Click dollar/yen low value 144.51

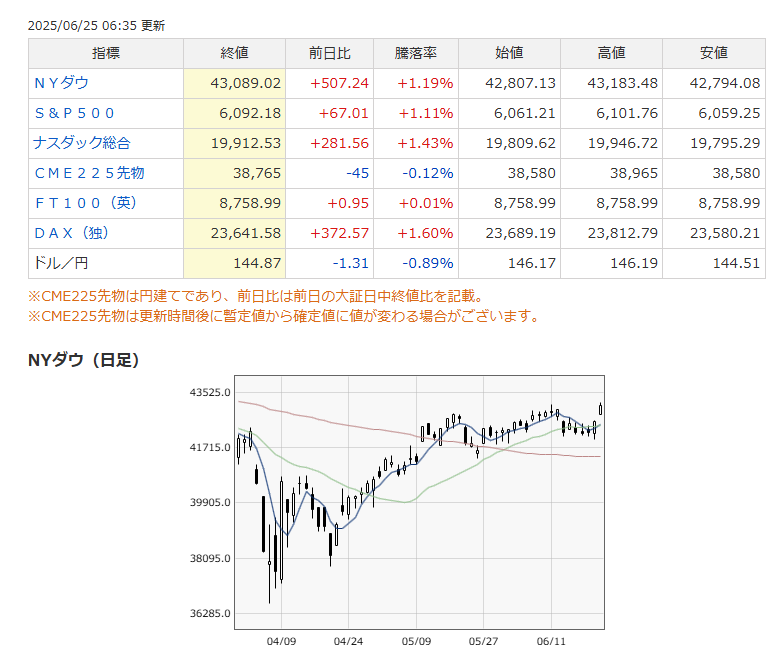[x=736, y=263]
